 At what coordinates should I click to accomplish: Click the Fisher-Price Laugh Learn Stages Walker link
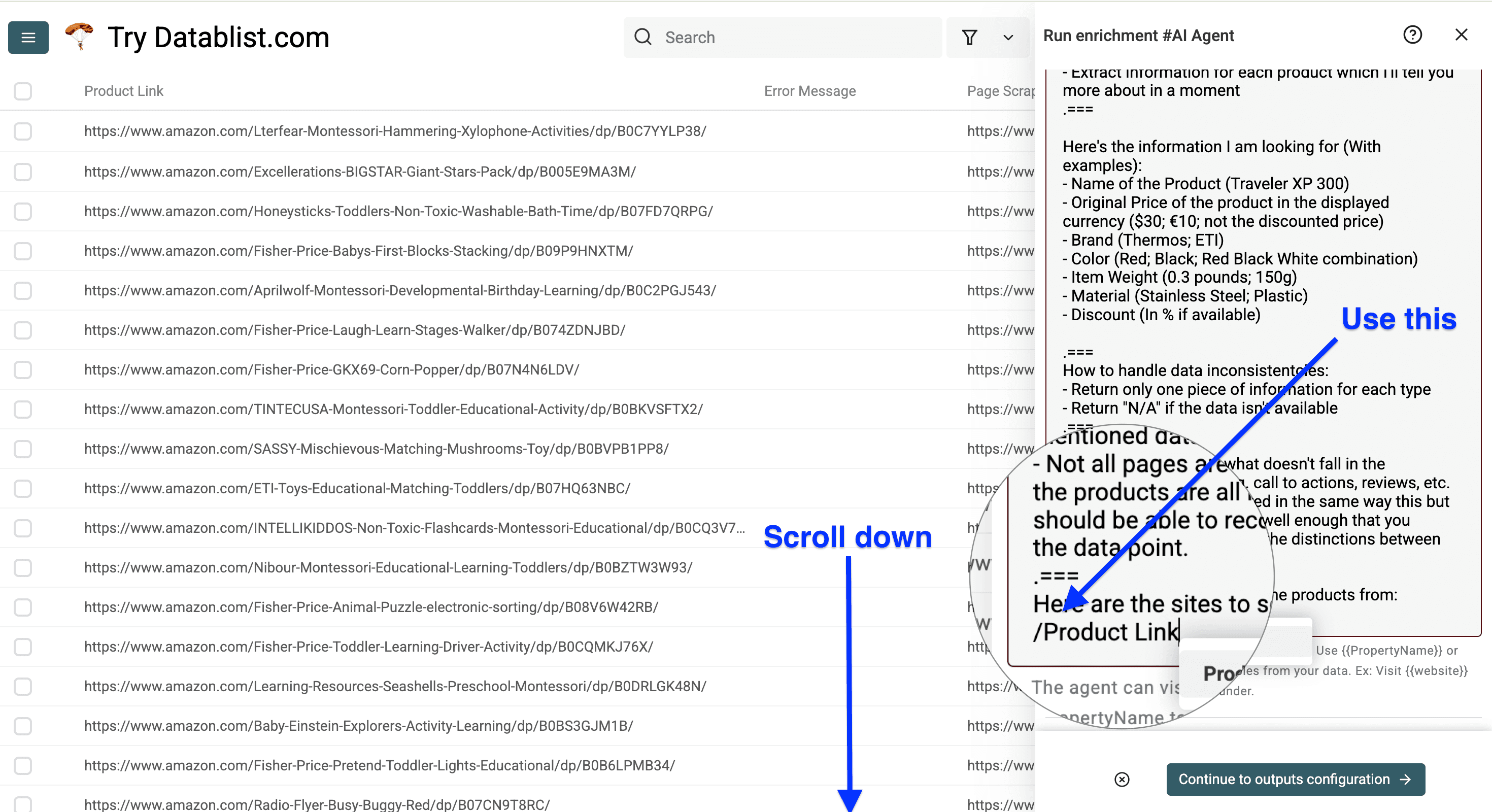point(354,329)
